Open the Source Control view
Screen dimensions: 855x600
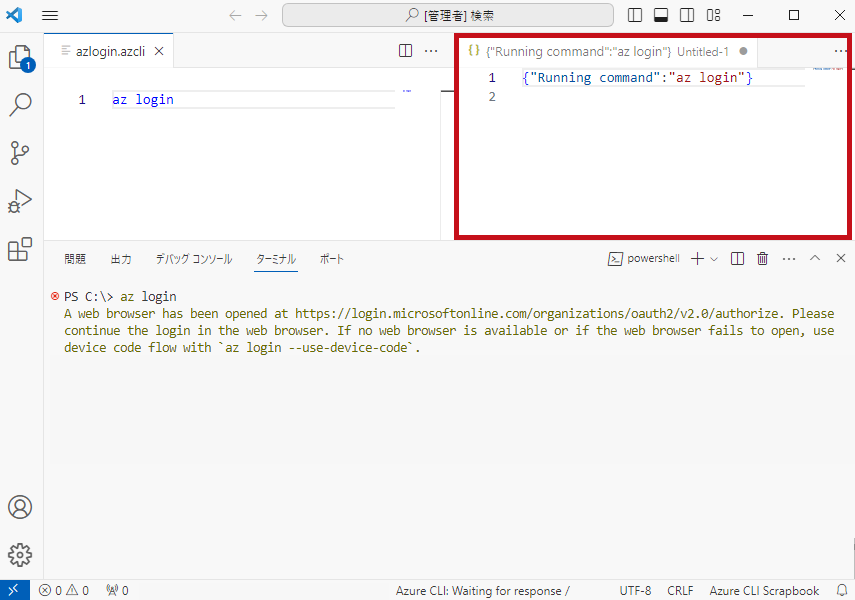[x=20, y=153]
